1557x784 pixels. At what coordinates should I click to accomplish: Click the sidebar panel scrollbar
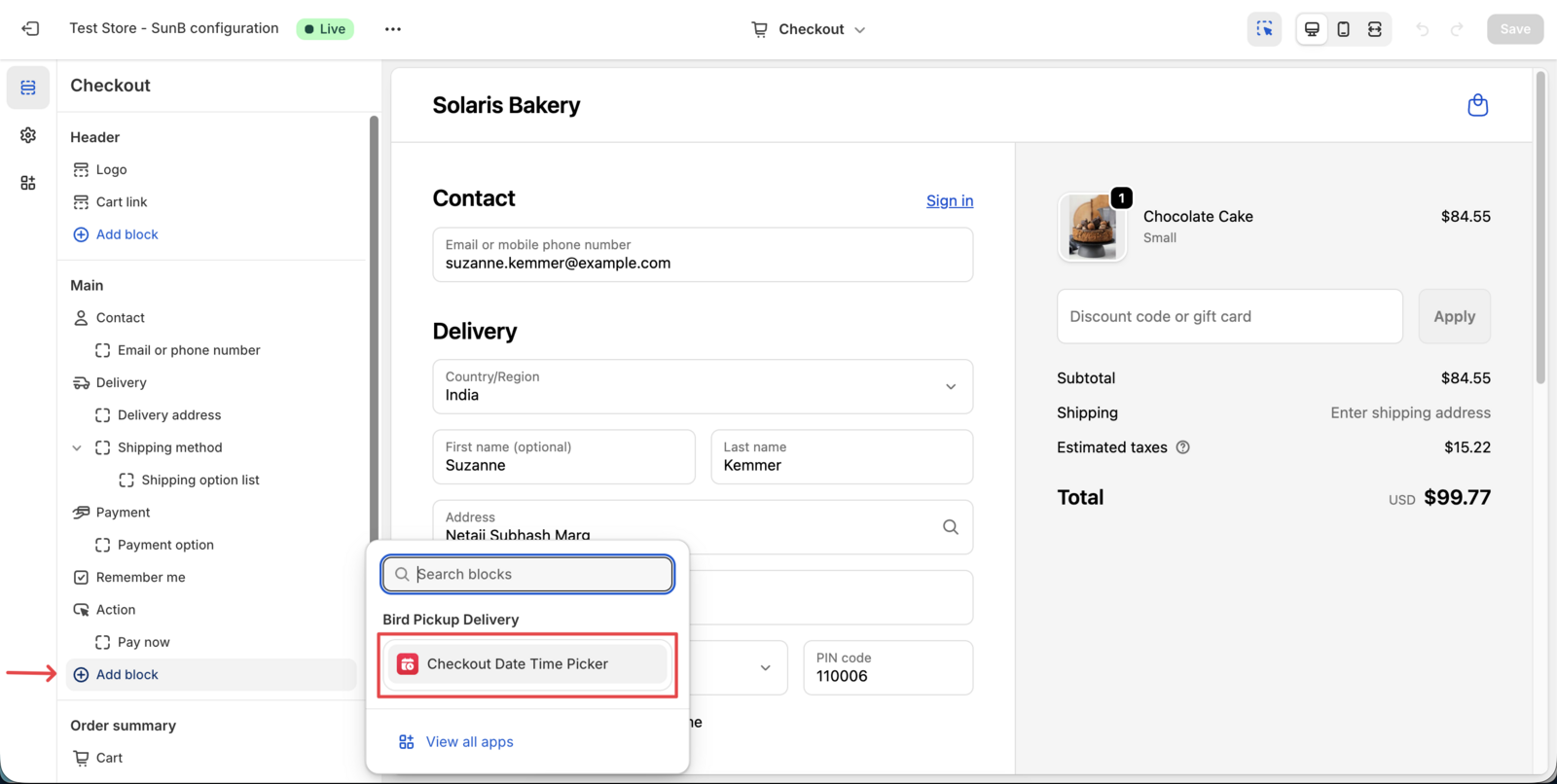(x=374, y=331)
